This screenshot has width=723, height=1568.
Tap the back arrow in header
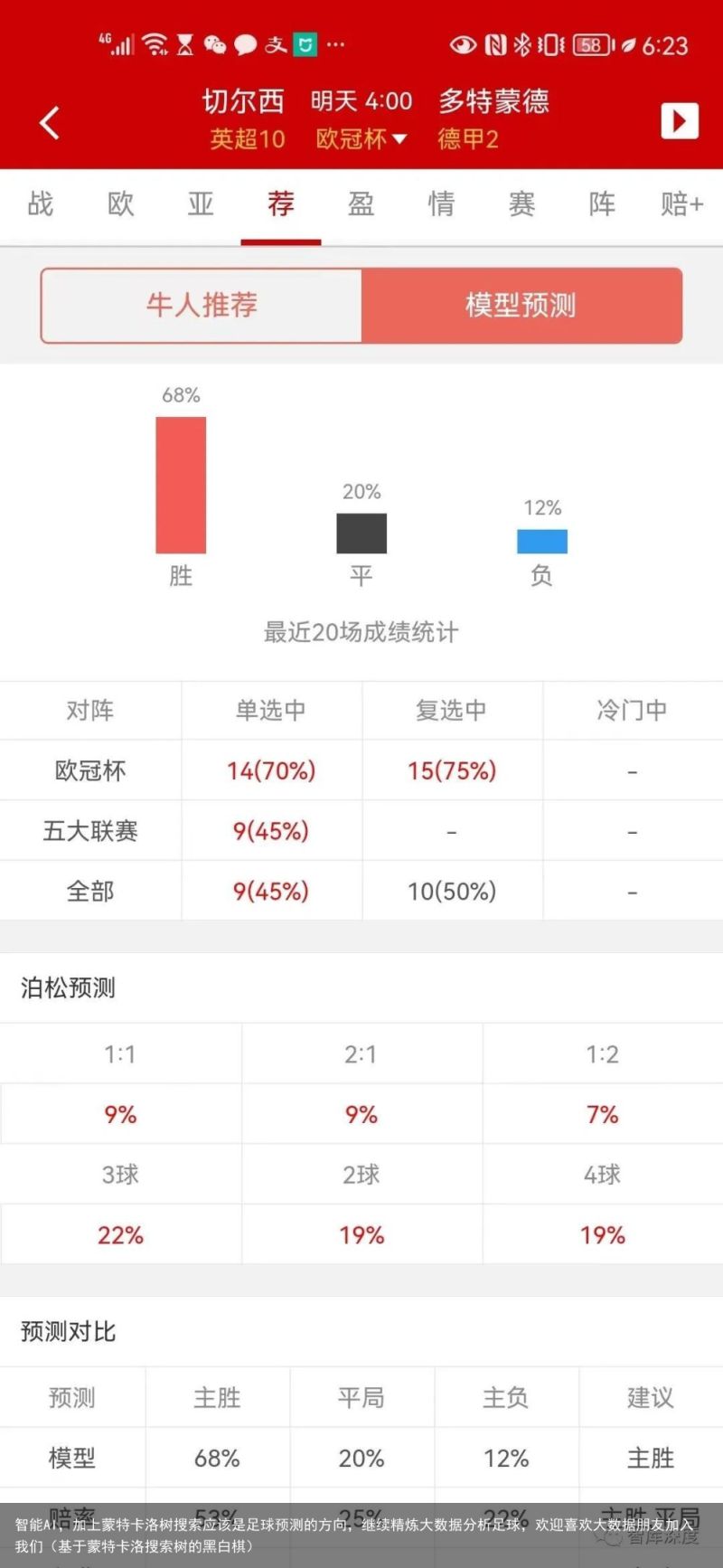click(50, 122)
